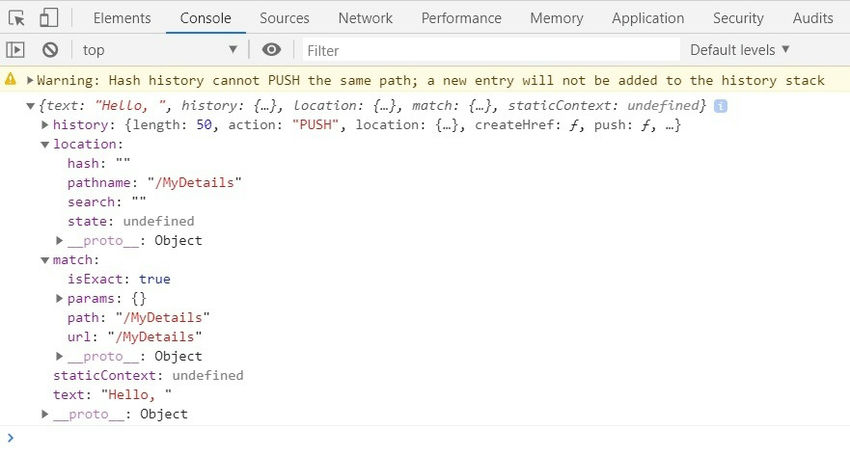Screen dimensions: 850x456
Task: Expand the params object entry
Action: click(60, 298)
